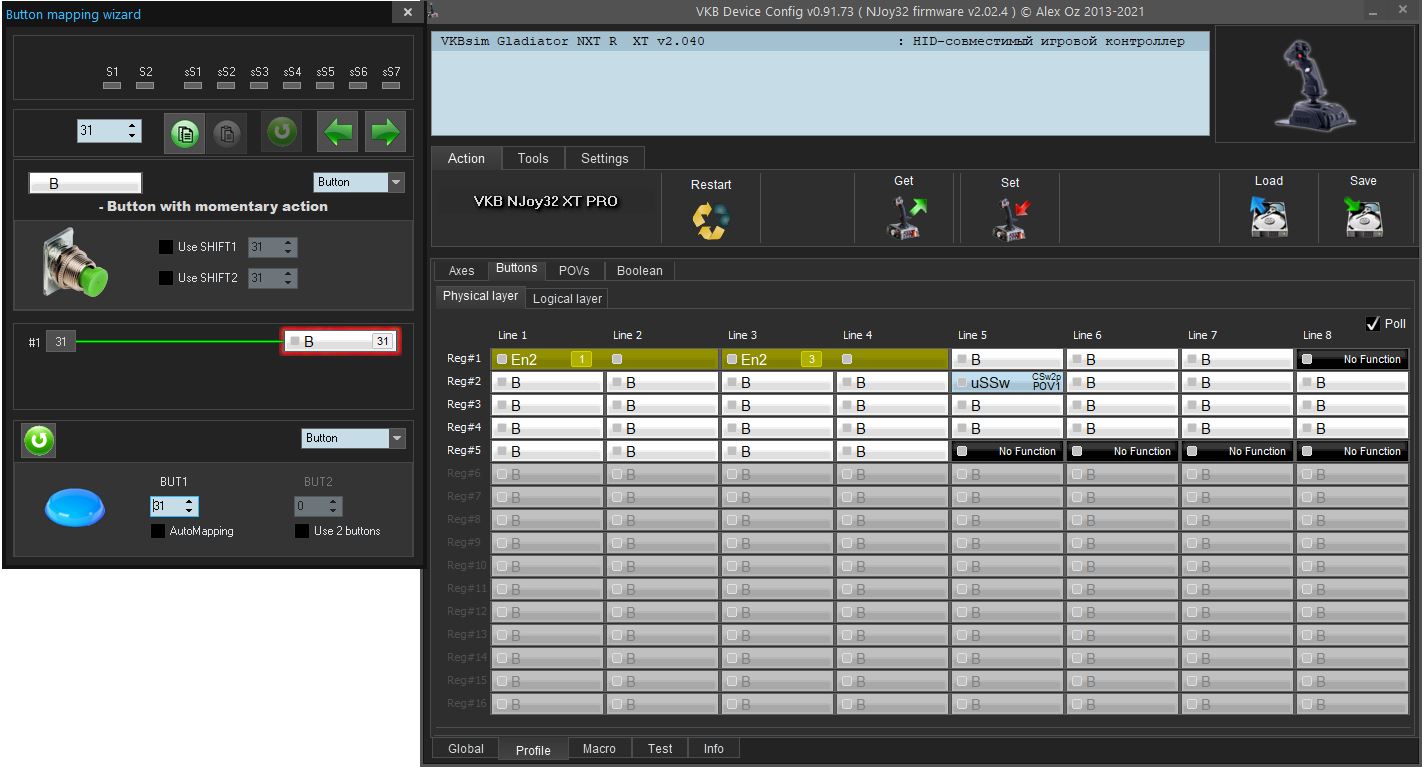This screenshot has height=767, width=1423.
Task: Go to previous button with left arrow
Action: tap(337, 132)
